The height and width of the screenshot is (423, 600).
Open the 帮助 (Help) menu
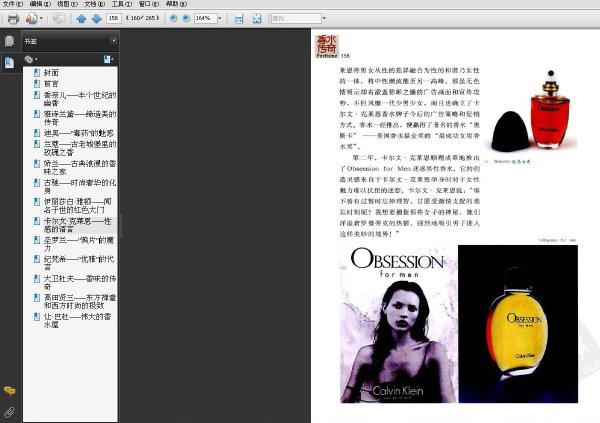176,4
